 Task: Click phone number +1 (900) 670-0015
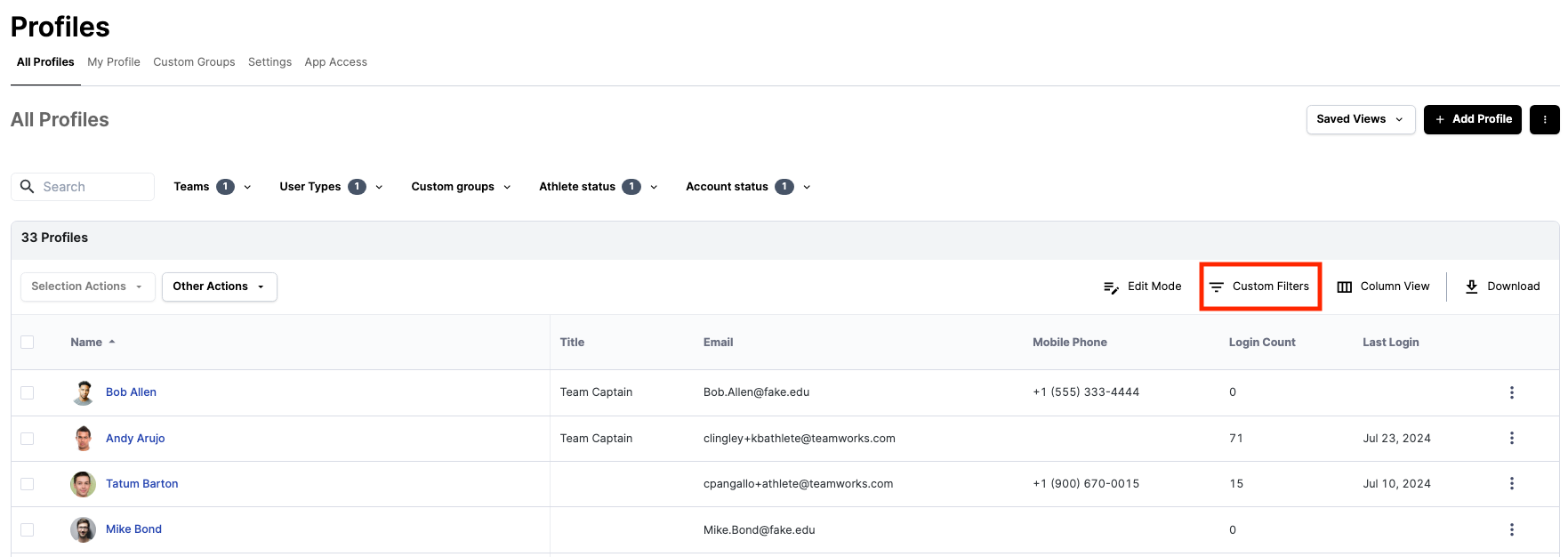1086,484
